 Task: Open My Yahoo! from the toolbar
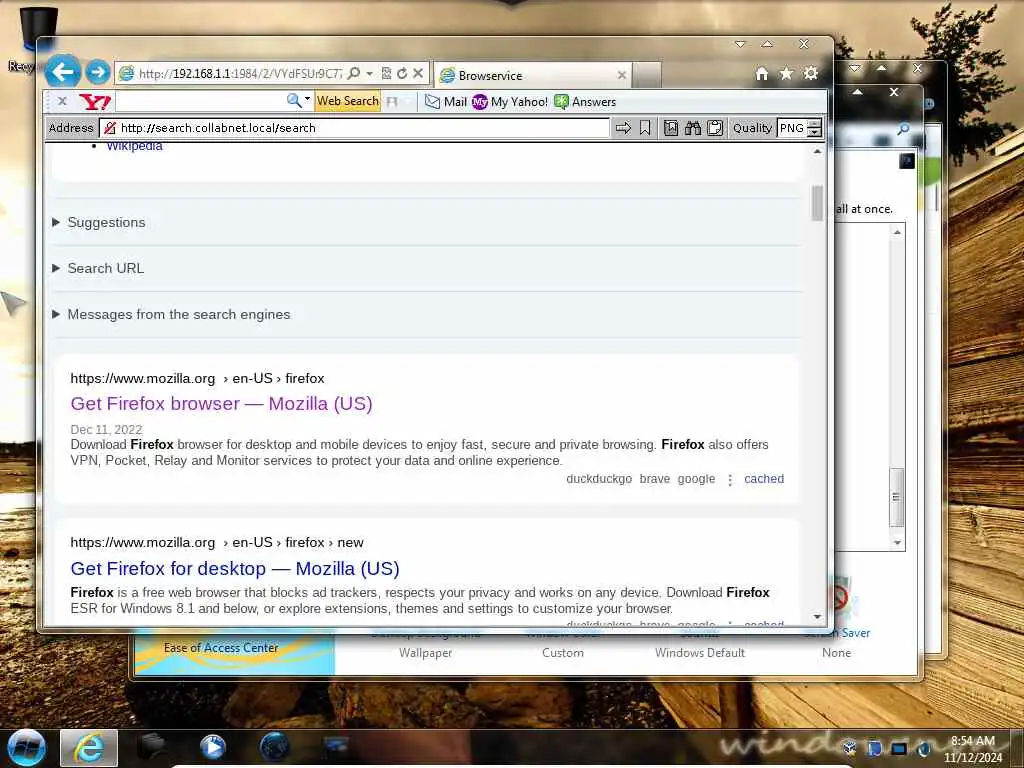click(x=509, y=102)
